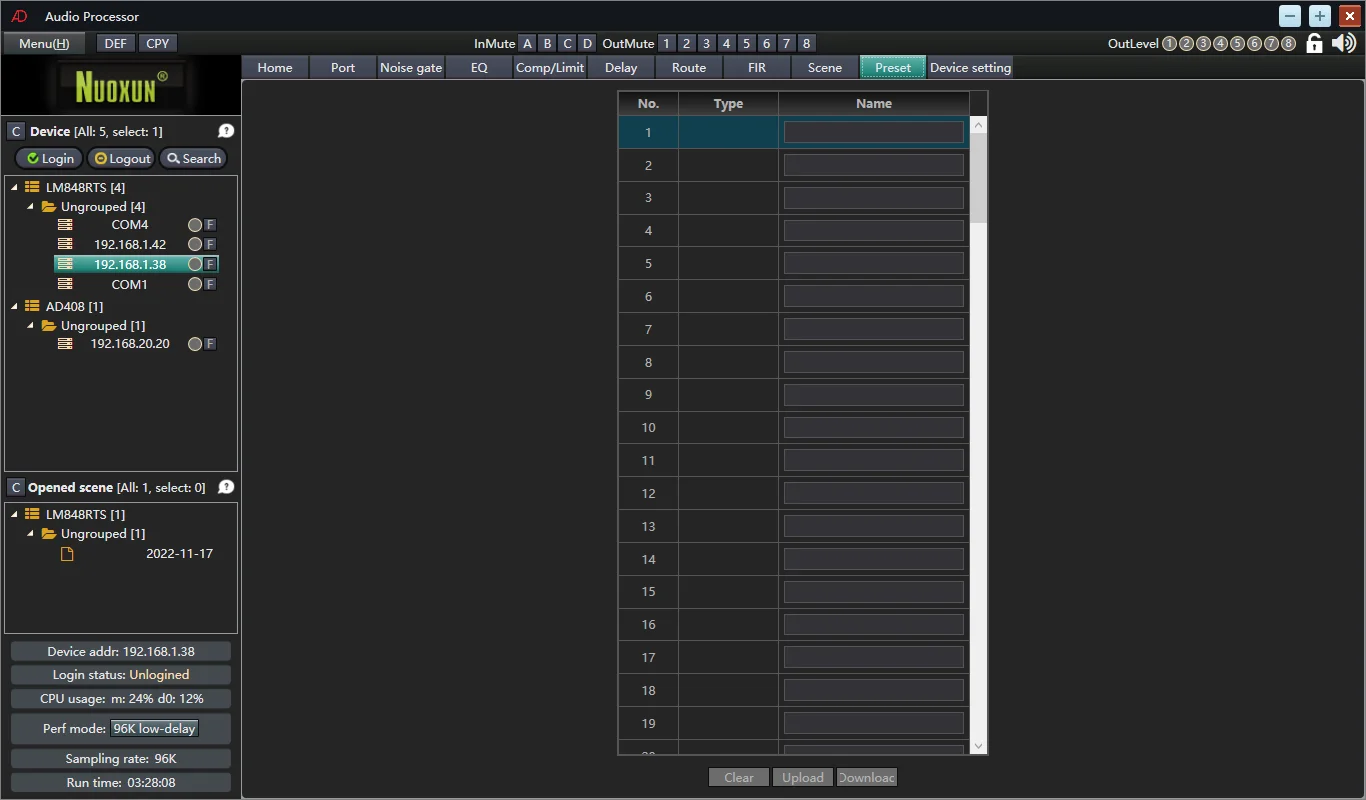Click OutLevel indicator number 5
Viewport: 1366px width, 800px height.
tap(1237, 44)
